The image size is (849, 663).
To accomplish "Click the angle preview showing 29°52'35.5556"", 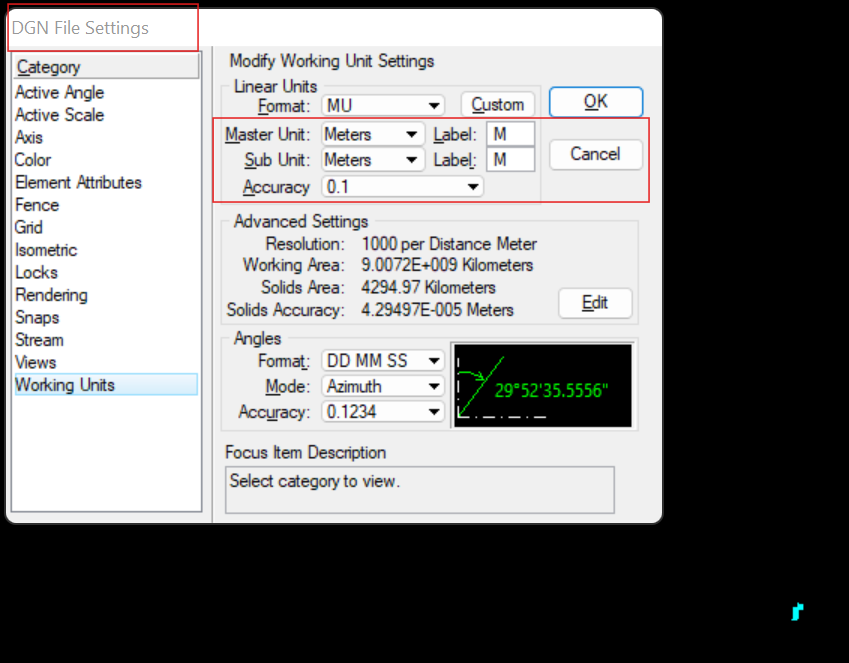I will pos(543,385).
